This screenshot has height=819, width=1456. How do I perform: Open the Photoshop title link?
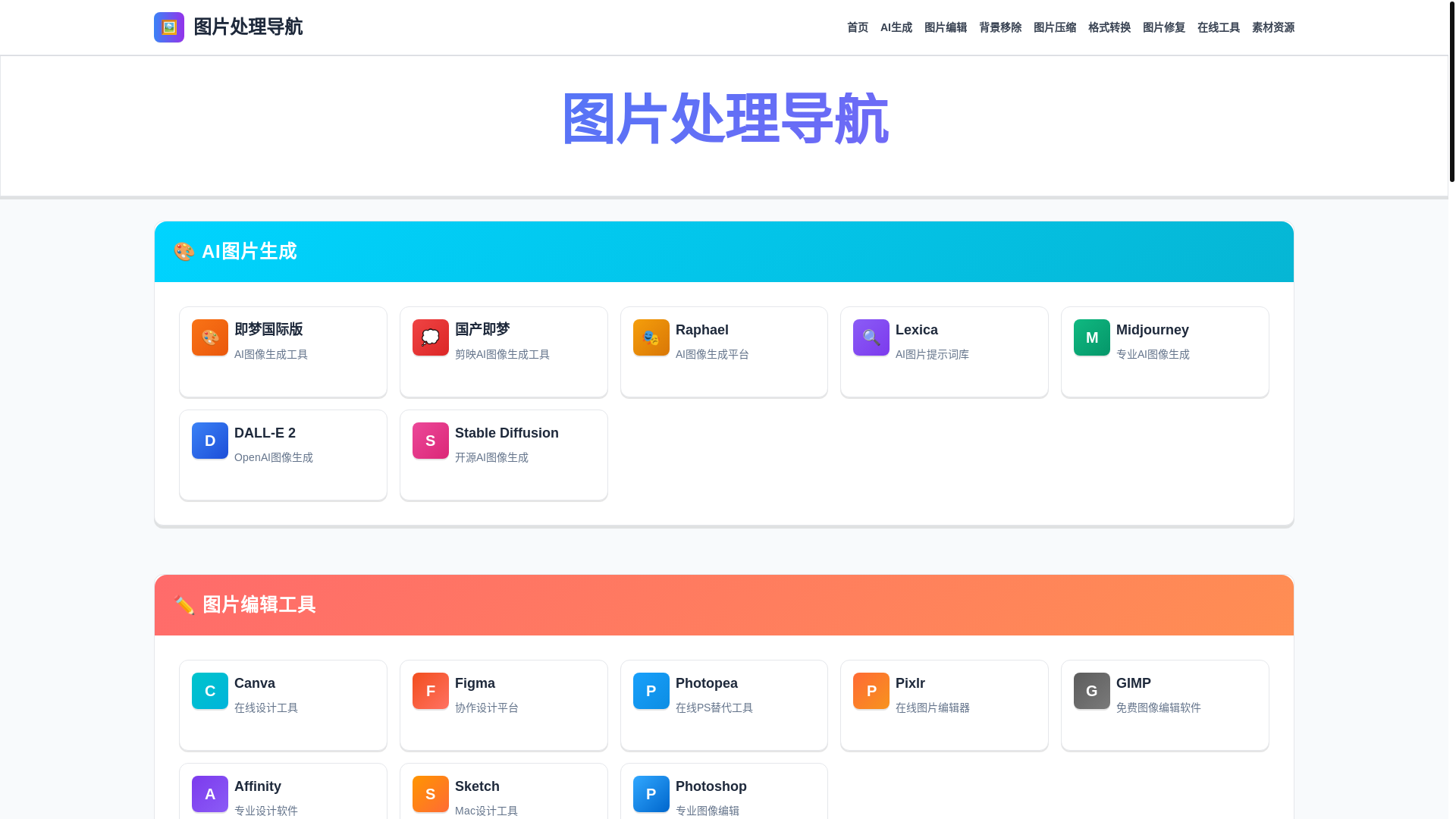711,786
